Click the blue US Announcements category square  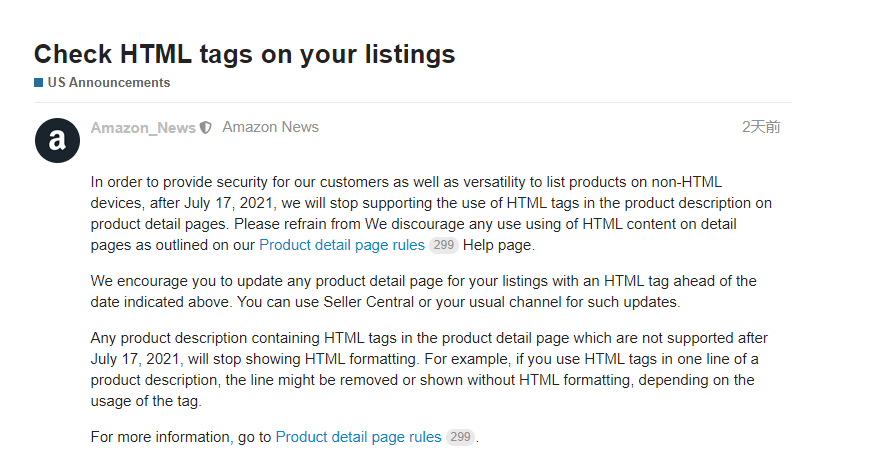point(38,83)
